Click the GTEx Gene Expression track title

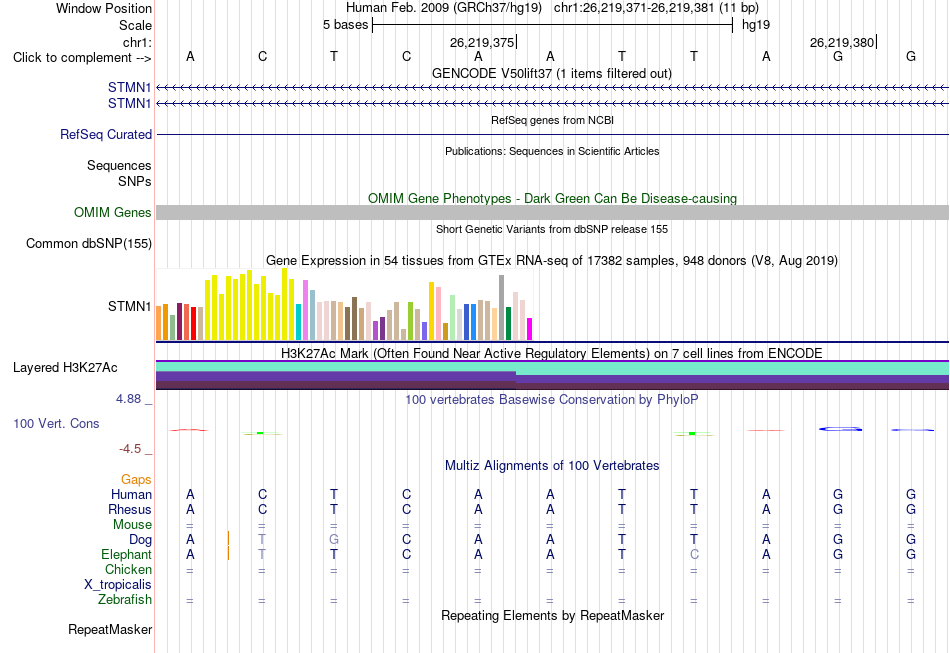point(551,260)
